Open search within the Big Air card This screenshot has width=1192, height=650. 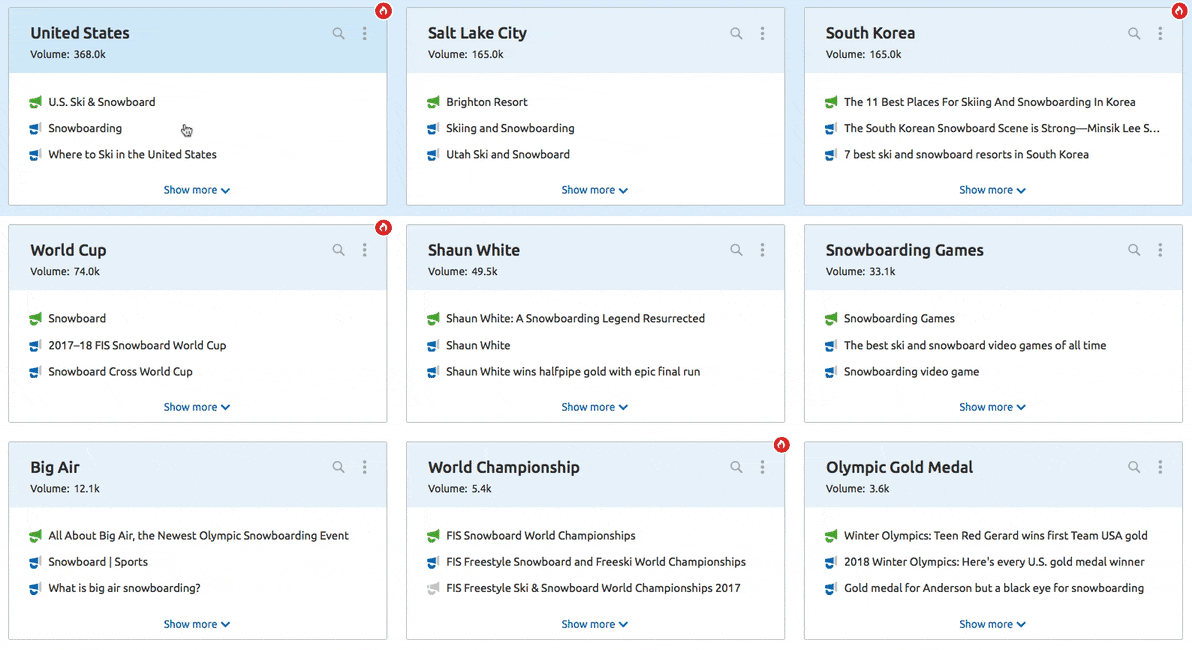(x=338, y=466)
